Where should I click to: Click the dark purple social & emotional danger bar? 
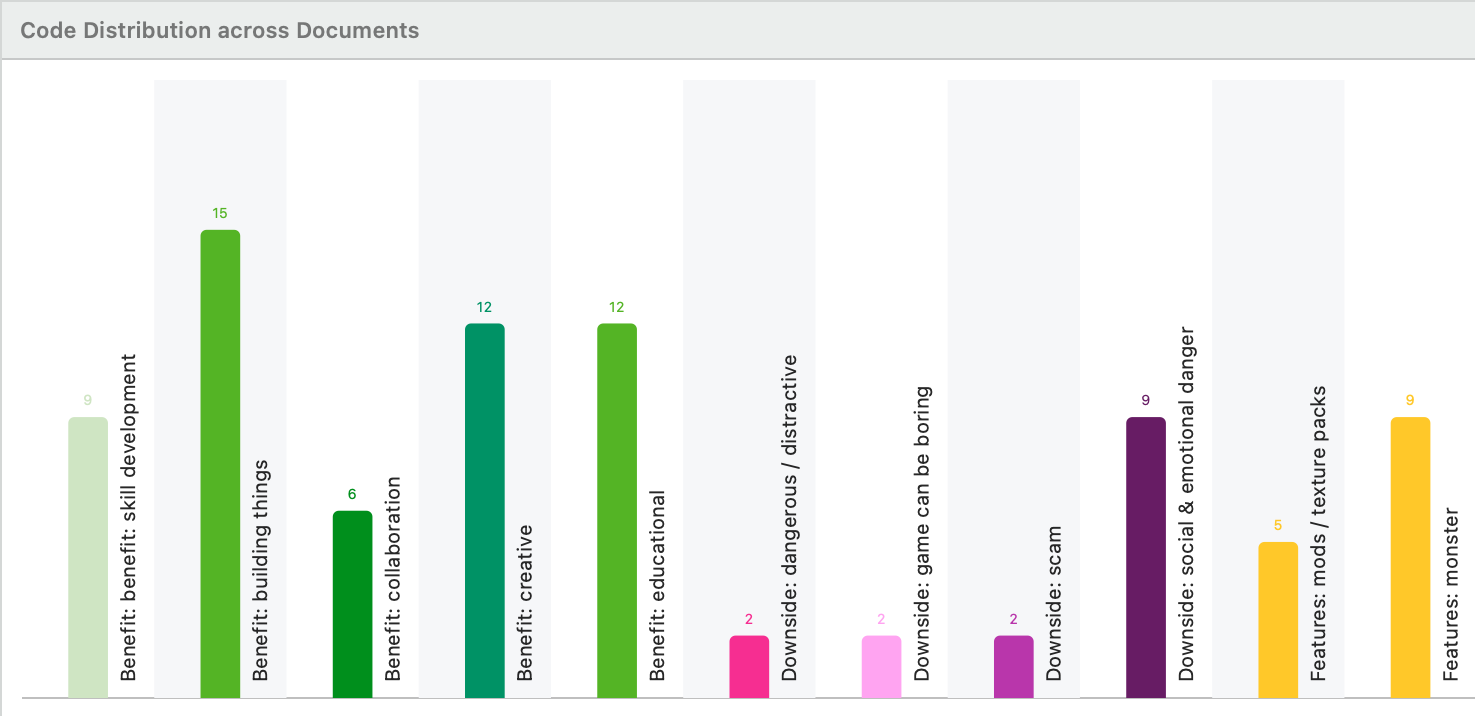[1146, 556]
